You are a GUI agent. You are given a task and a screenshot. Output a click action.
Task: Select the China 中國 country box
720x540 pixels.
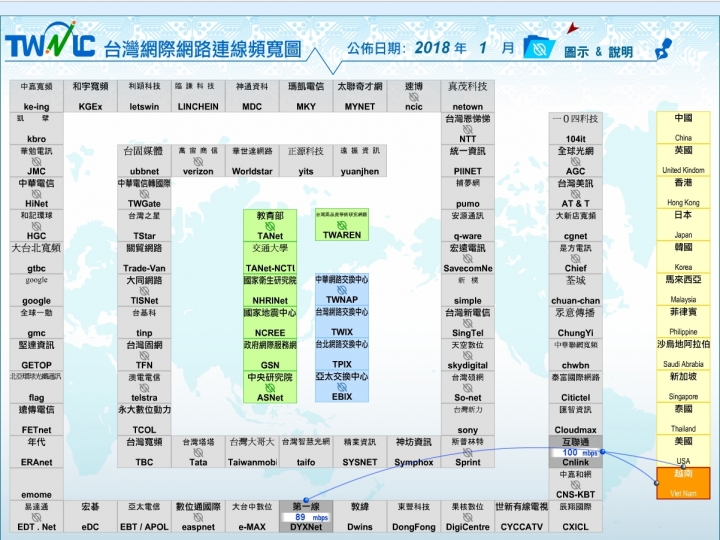683,128
